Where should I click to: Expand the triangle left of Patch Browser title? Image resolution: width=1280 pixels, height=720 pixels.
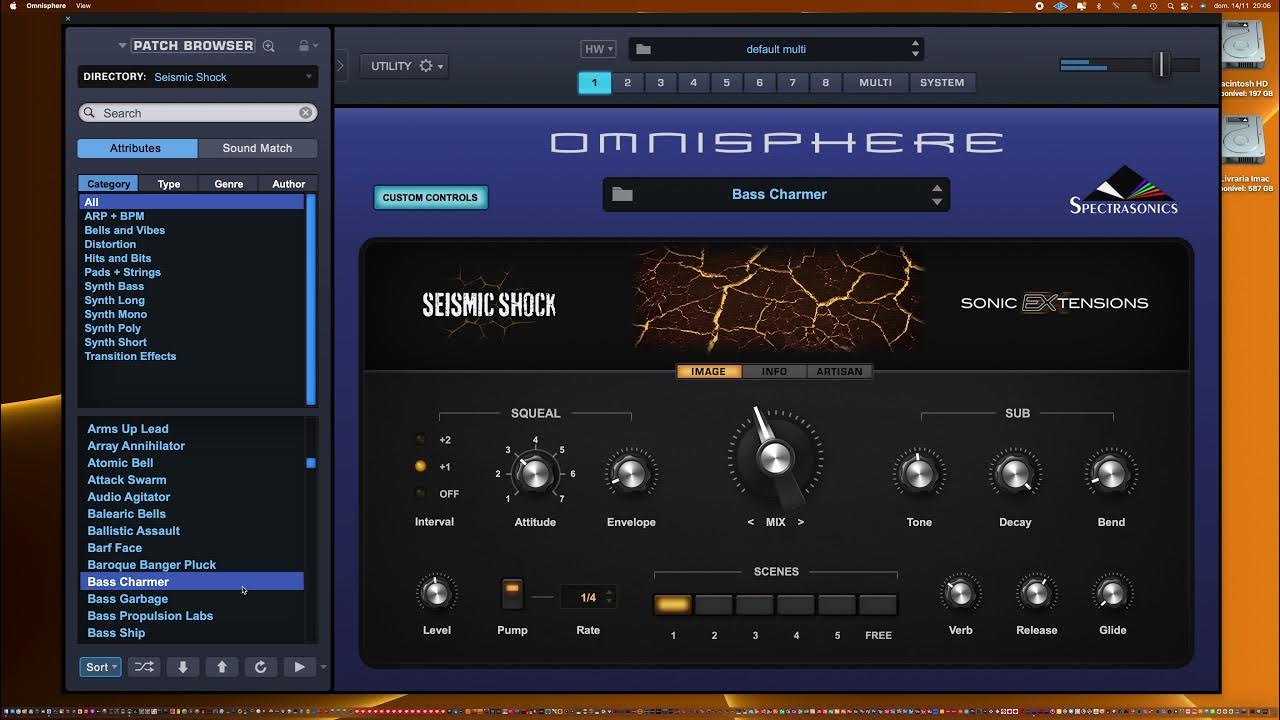click(x=123, y=46)
